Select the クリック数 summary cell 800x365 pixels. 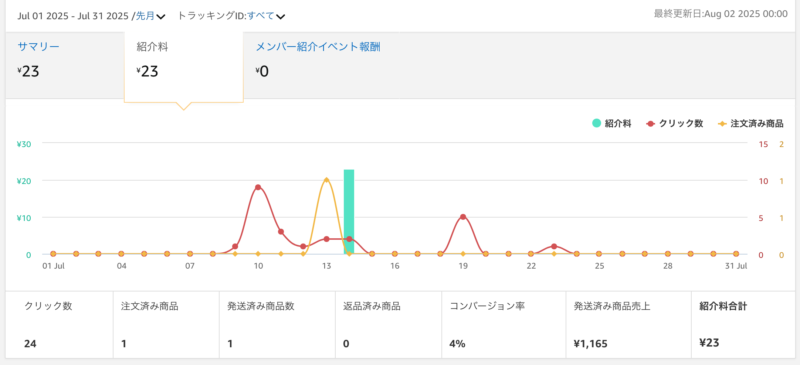click(60, 325)
